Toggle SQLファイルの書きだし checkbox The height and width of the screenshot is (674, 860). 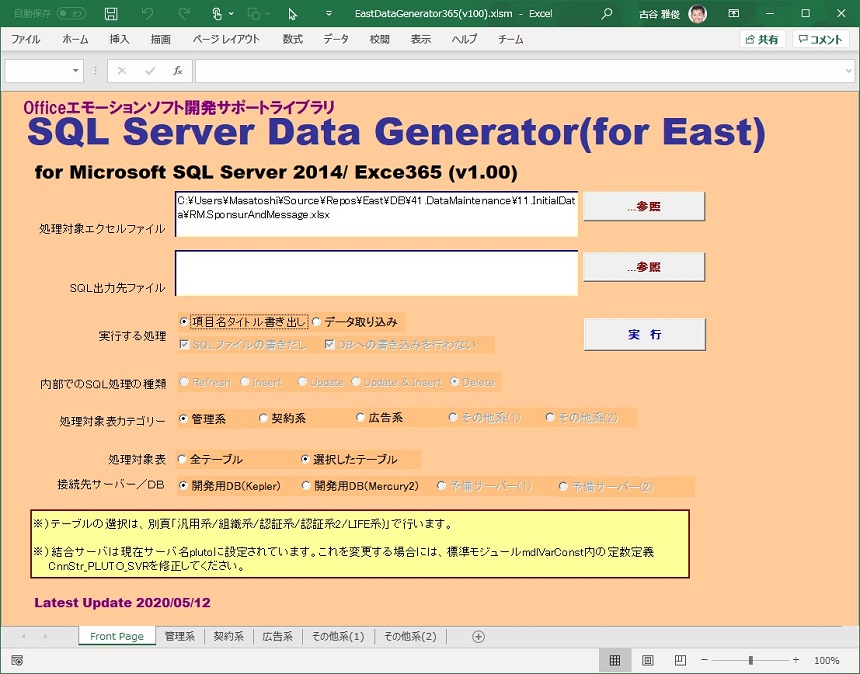[184, 344]
